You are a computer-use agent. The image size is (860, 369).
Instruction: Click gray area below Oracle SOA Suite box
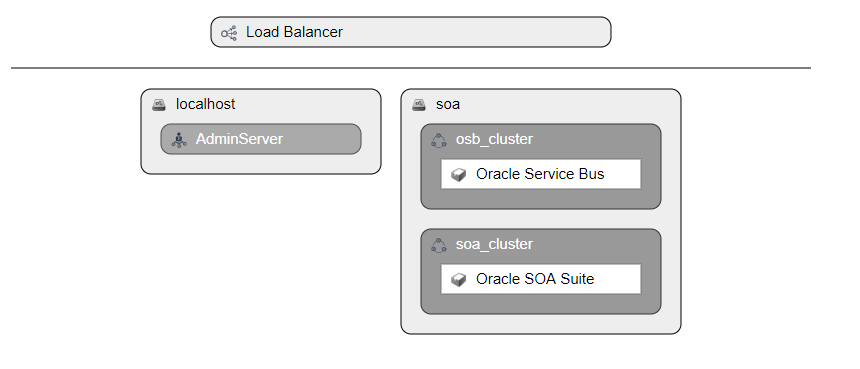point(541,303)
